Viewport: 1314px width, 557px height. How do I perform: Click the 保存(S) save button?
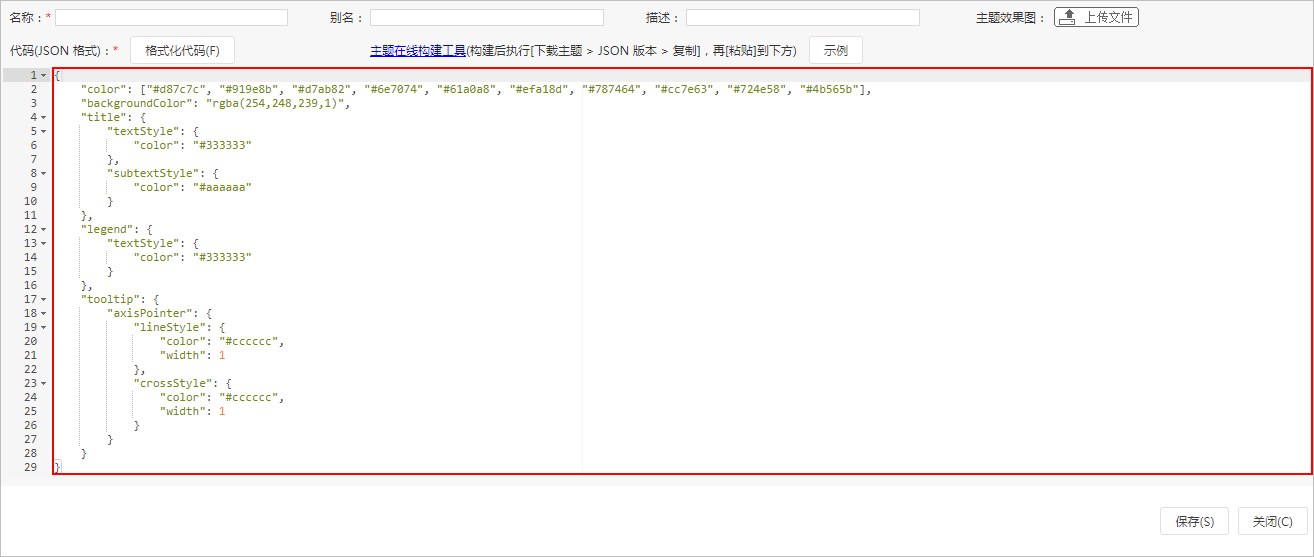pos(1194,521)
